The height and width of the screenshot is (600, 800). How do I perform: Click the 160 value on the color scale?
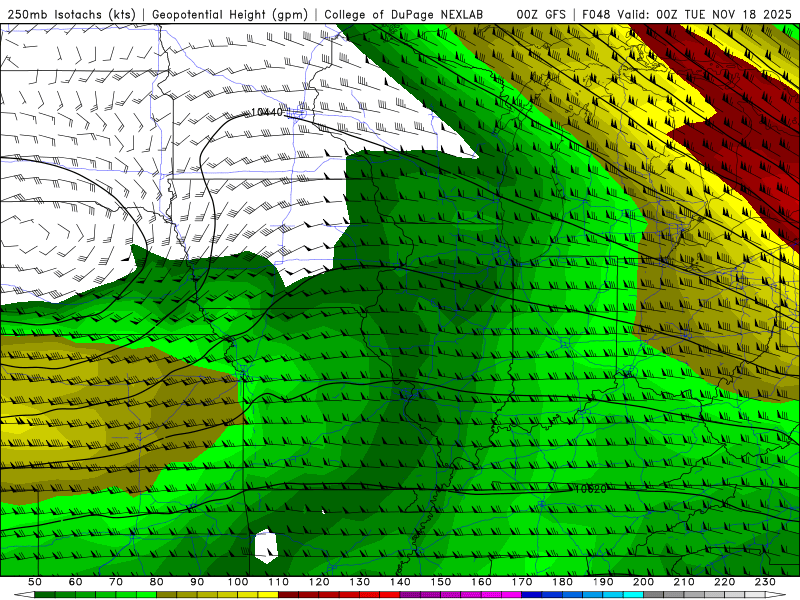481,582
